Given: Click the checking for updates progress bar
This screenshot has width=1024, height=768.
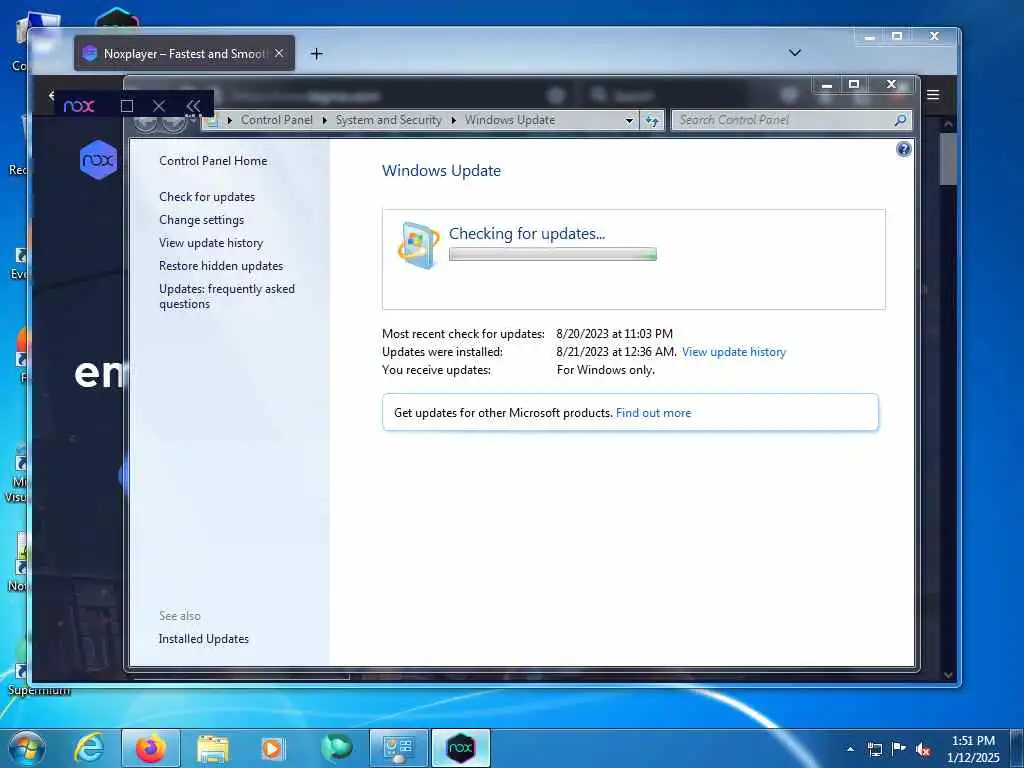Looking at the screenshot, I should click(x=552, y=255).
